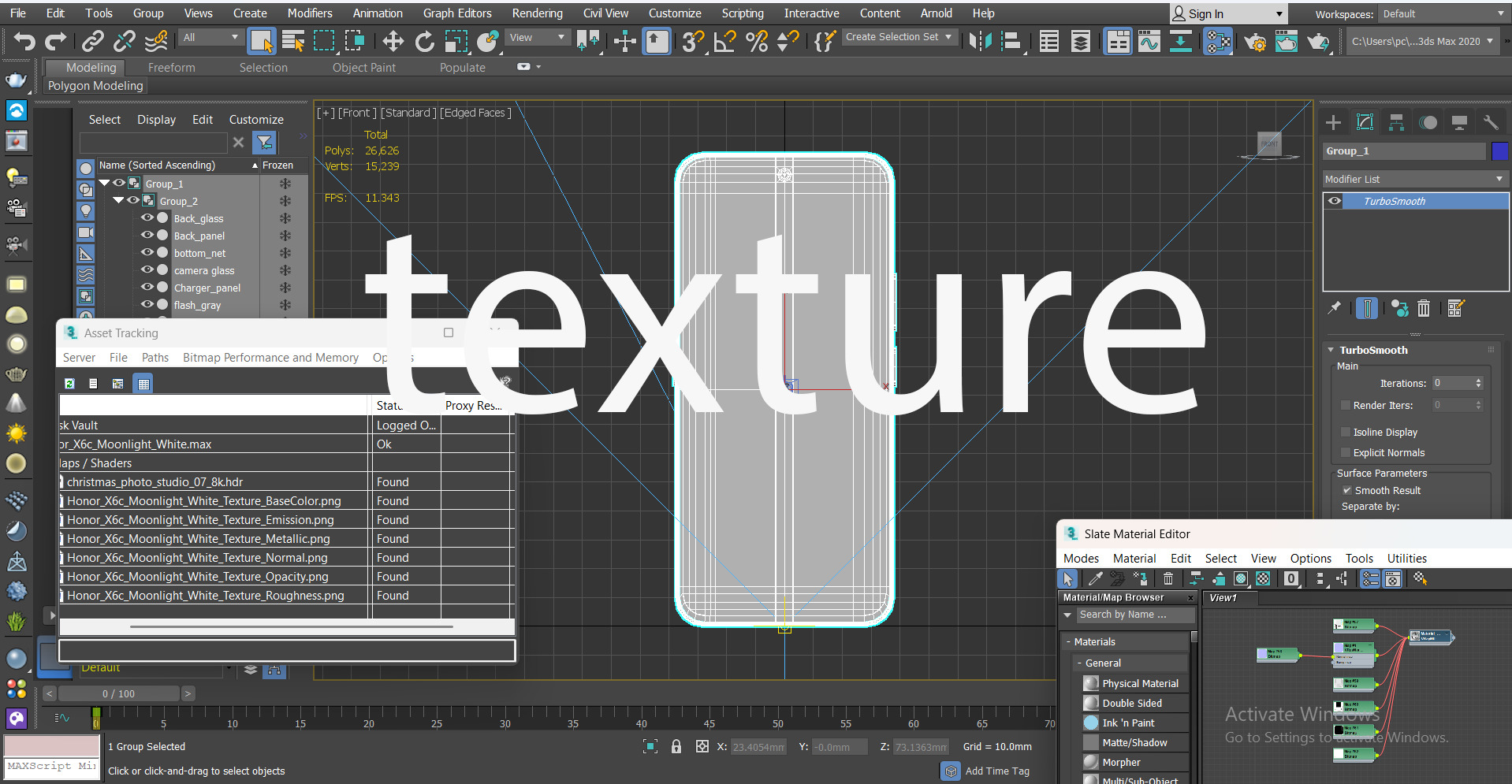Select Physical Material in the browser list
1512x784 pixels.
point(1140,684)
